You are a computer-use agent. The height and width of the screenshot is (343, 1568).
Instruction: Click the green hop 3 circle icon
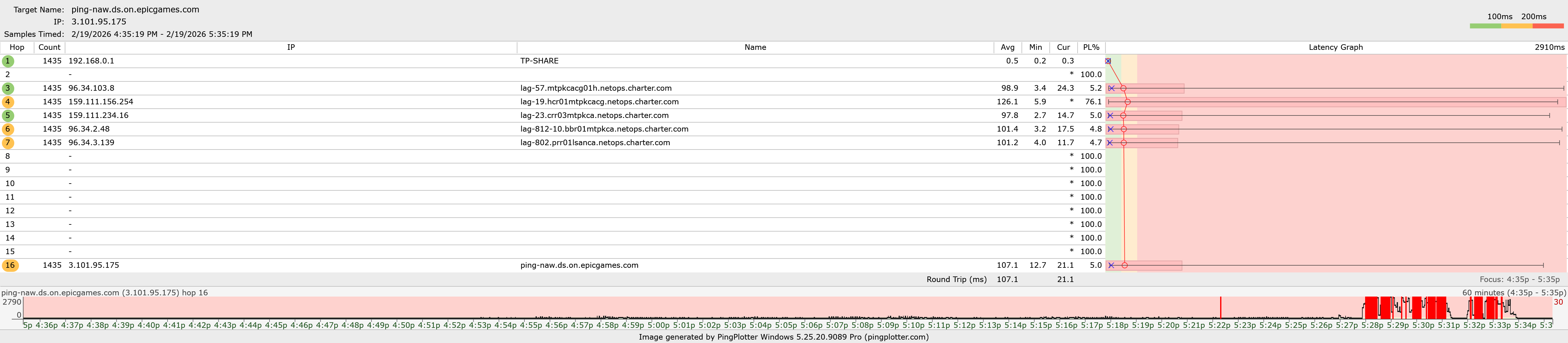[x=8, y=88]
